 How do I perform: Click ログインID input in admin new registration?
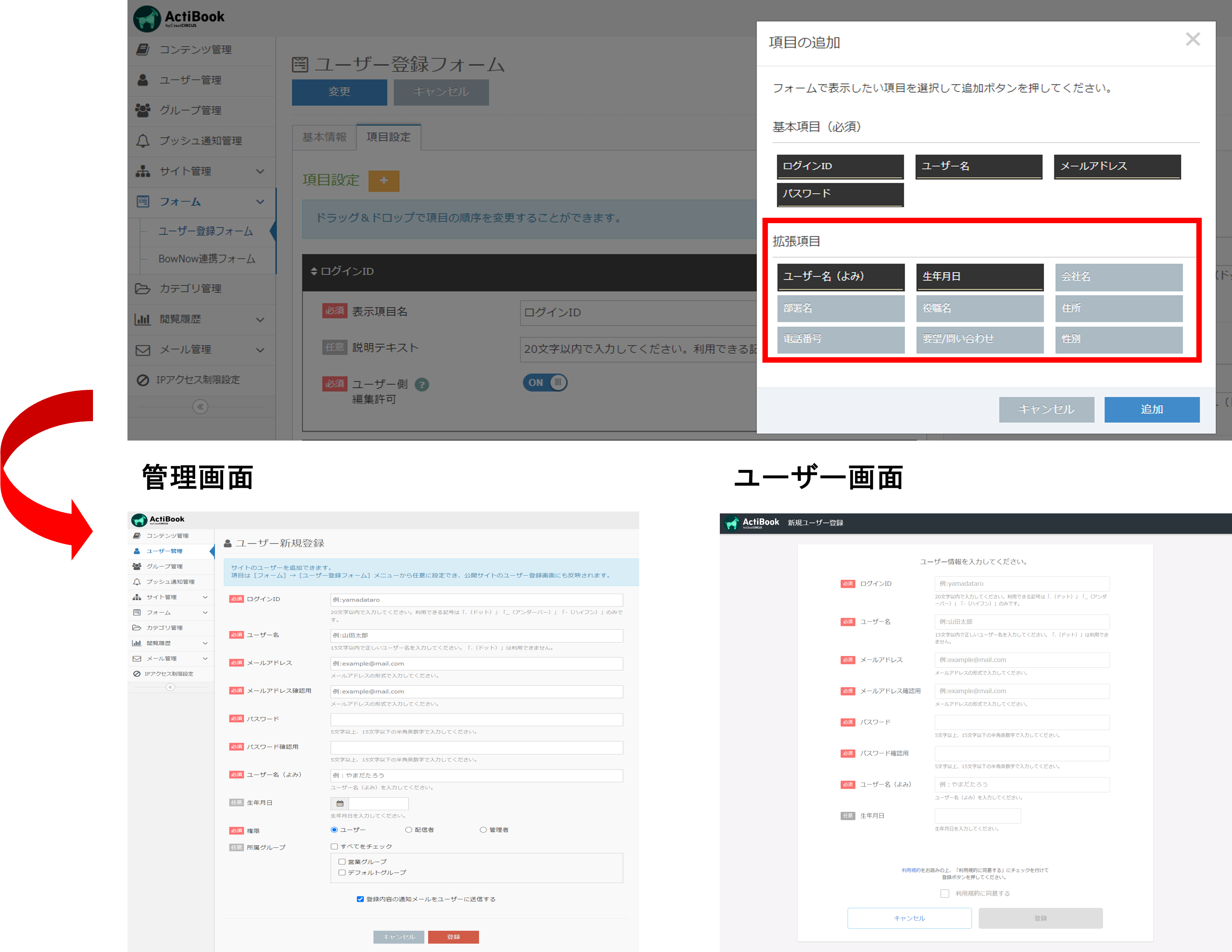(x=476, y=600)
